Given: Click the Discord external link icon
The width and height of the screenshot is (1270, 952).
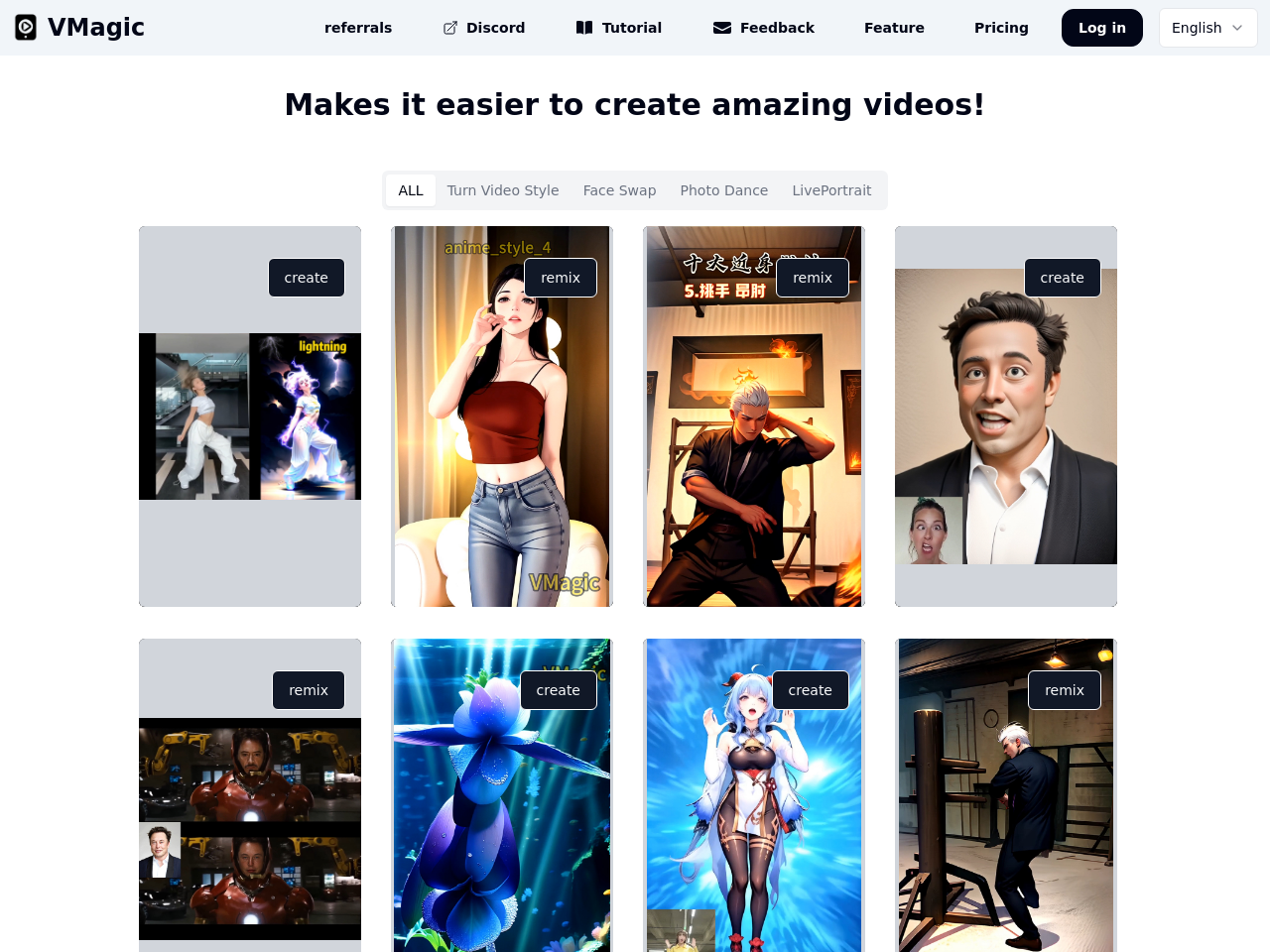Looking at the screenshot, I should pos(450,28).
